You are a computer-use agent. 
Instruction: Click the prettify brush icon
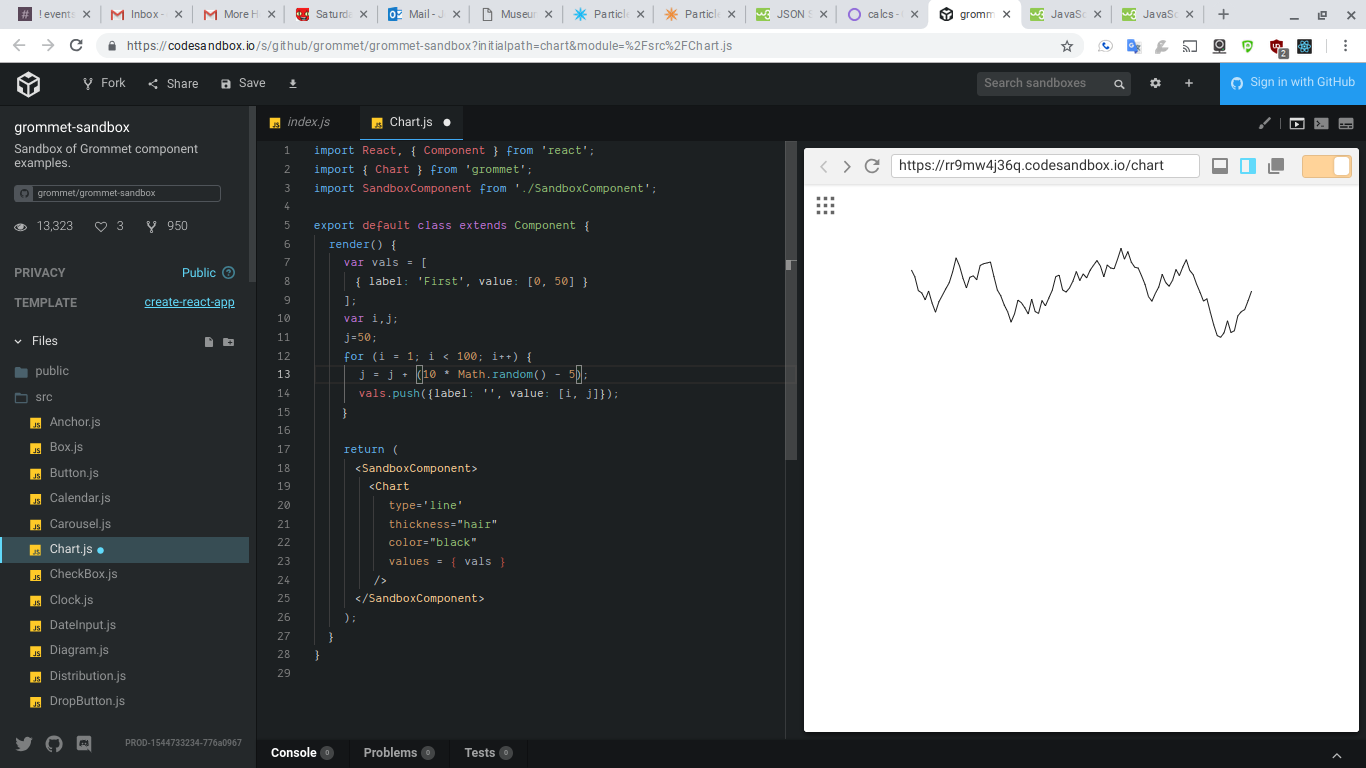(1265, 123)
